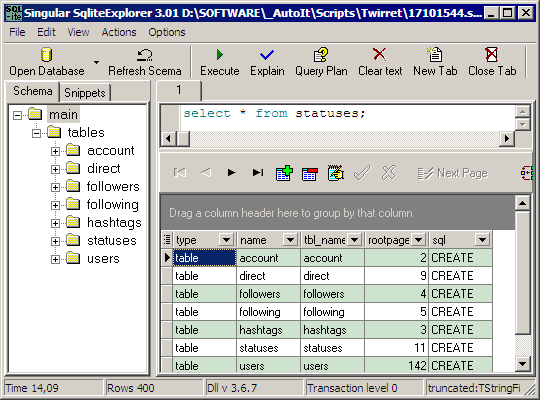
Task: Expand the users table node
Action: (55, 259)
